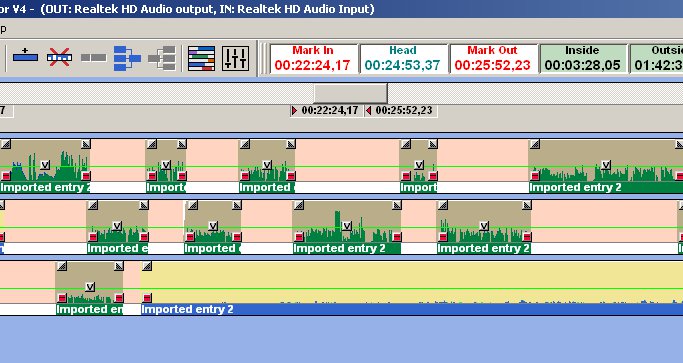Image resolution: width=683 pixels, height=363 pixels.
Task: Open the mixer faders icon
Action: (235, 58)
